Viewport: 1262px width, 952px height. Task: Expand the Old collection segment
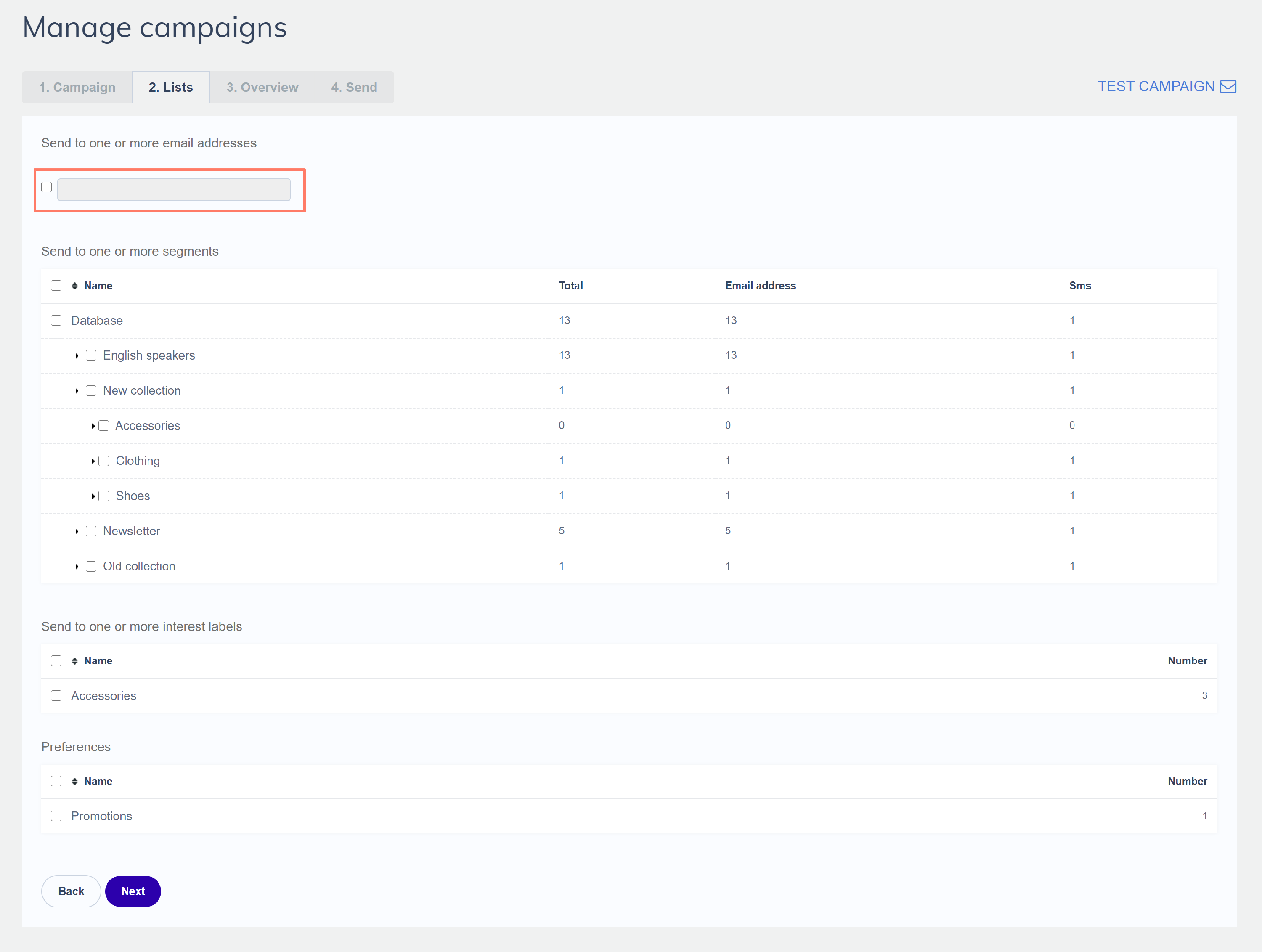77,567
